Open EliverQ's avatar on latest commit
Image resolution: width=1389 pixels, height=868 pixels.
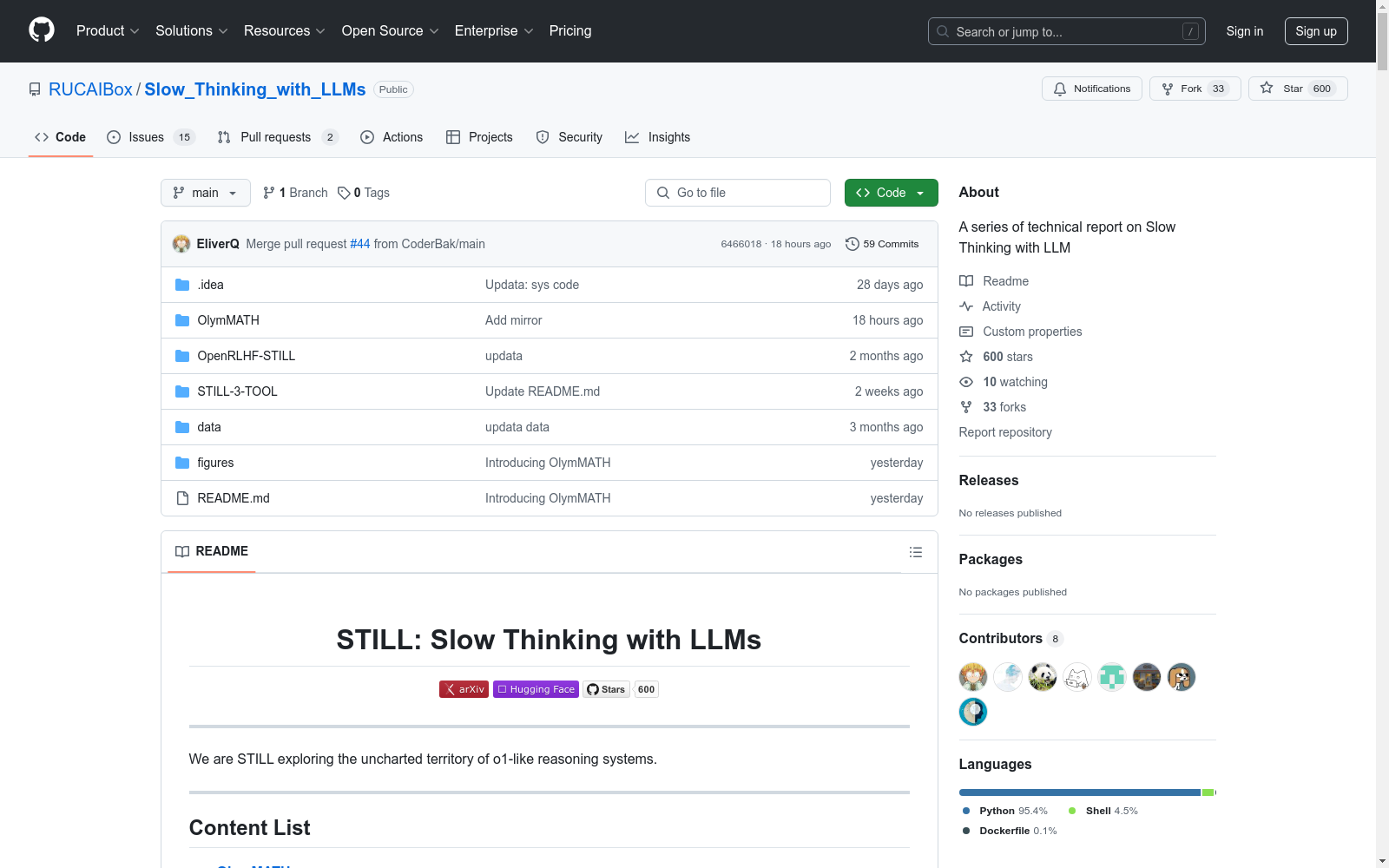point(181,244)
